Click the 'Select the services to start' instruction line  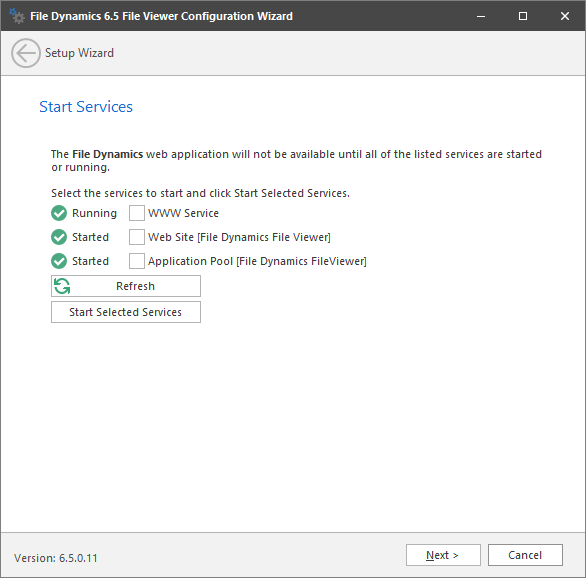pos(200,193)
